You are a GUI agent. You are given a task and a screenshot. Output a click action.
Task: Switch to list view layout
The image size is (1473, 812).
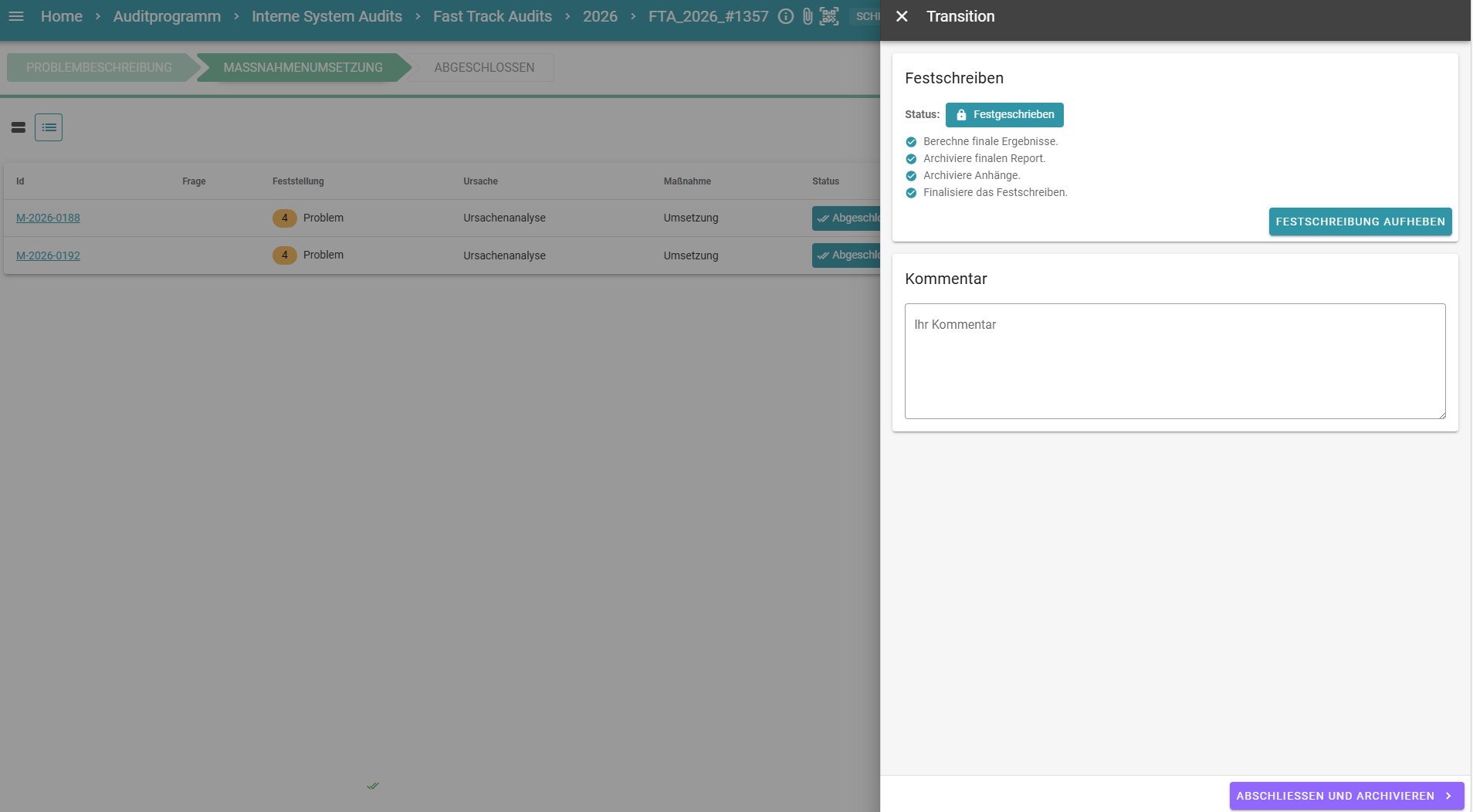[49, 127]
